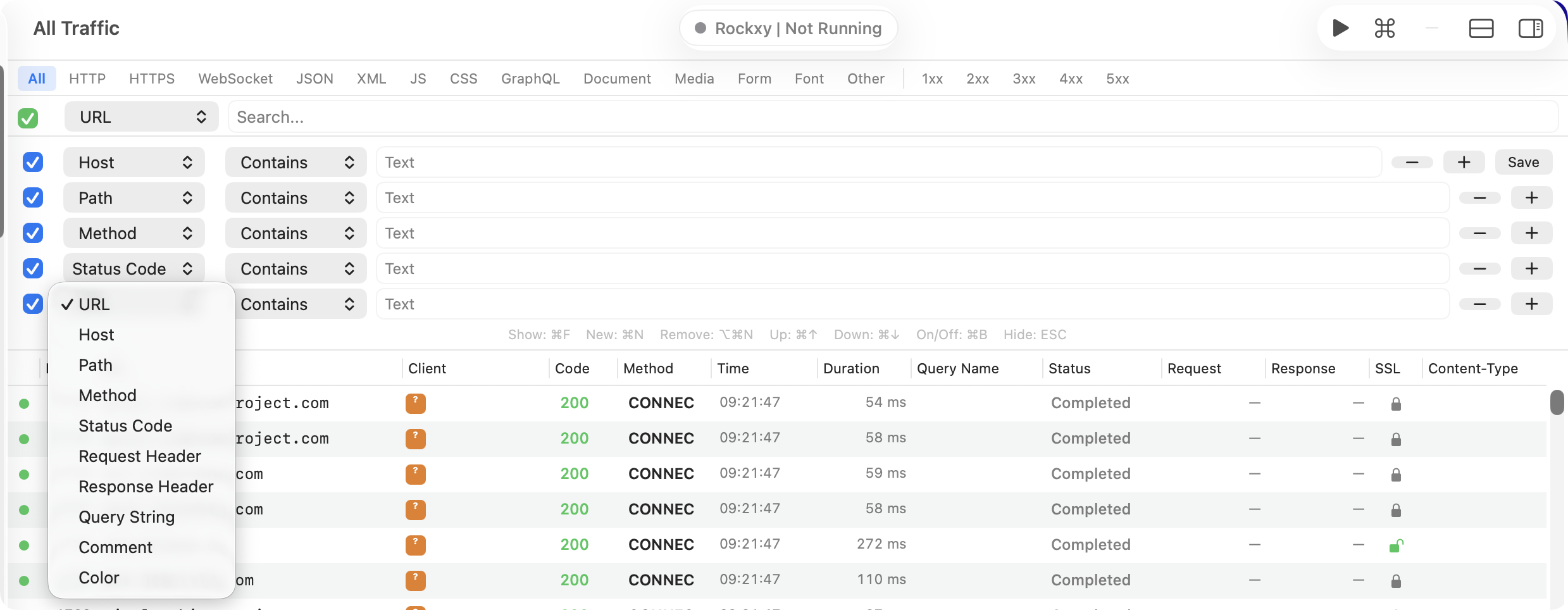1568x610 pixels.
Task: Click green unlocked SSL icon in 272 ms row
Action: (x=1396, y=545)
